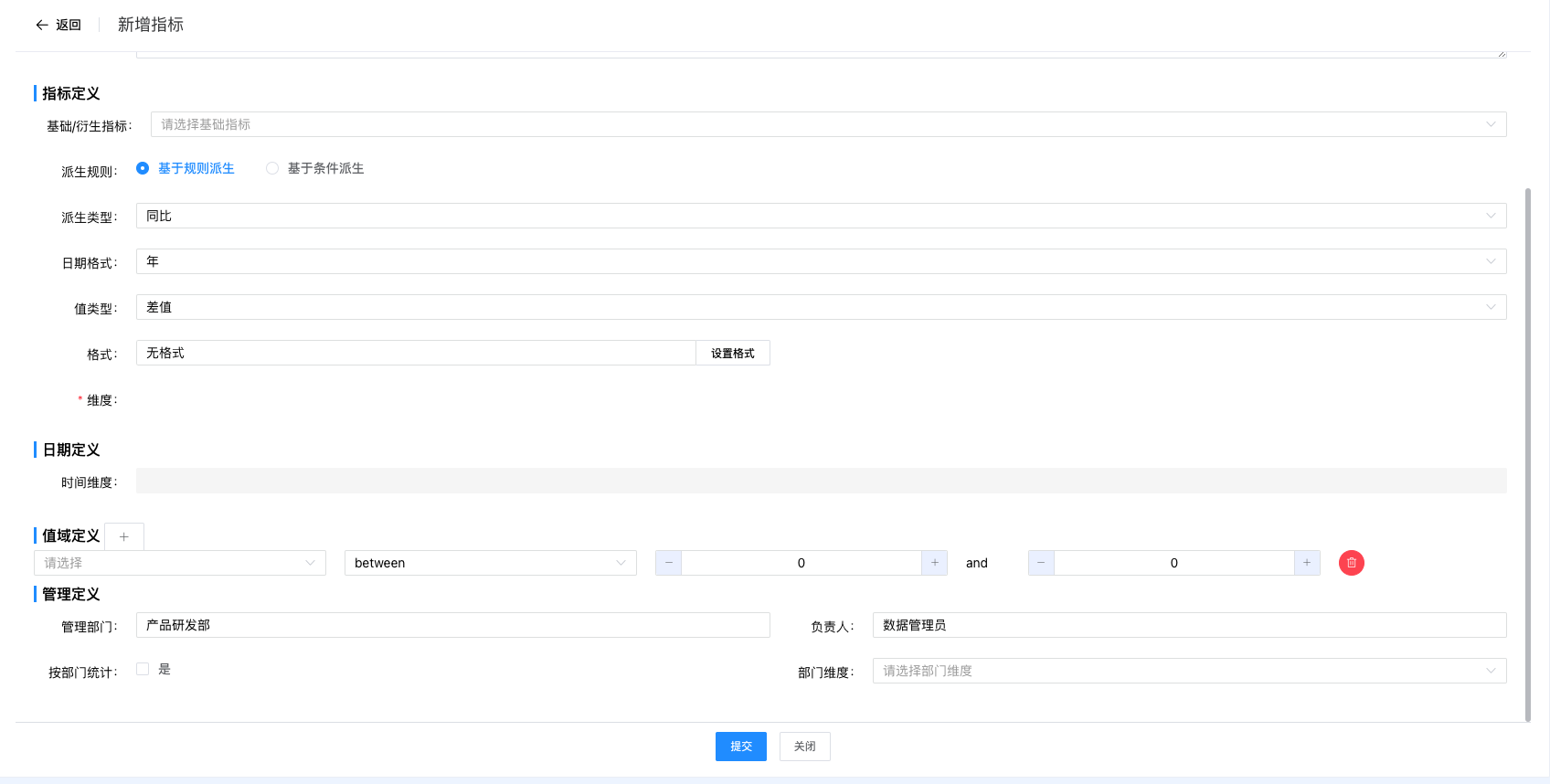The width and height of the screenshot is (1550, 784).
Task: Open the between operator dropdown
Action: tap(490, 563)
